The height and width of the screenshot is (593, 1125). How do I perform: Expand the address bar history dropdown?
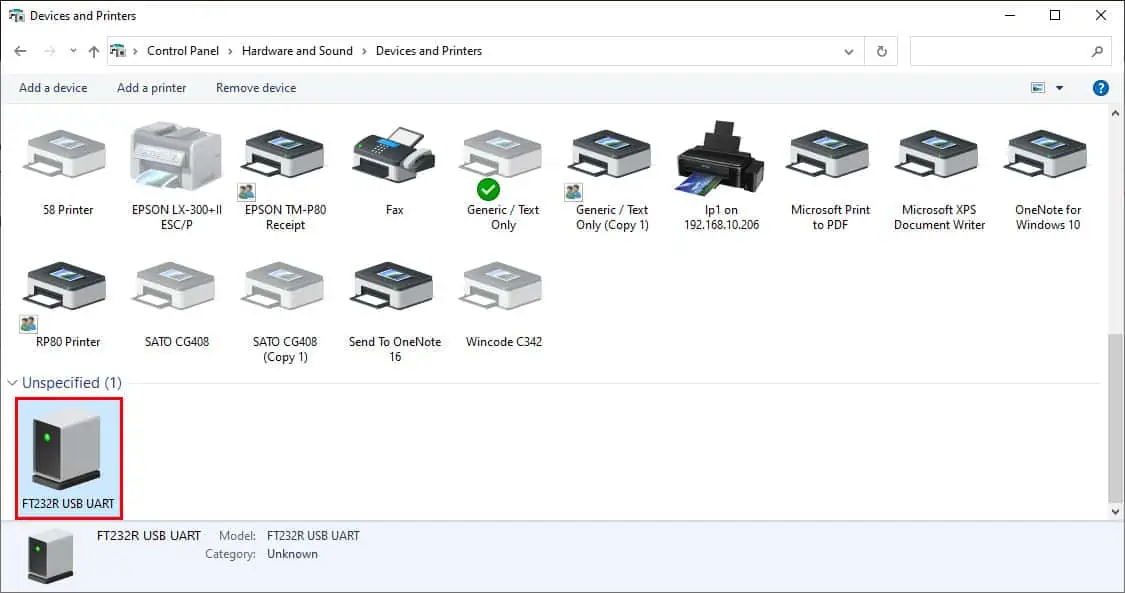point(849,51)
